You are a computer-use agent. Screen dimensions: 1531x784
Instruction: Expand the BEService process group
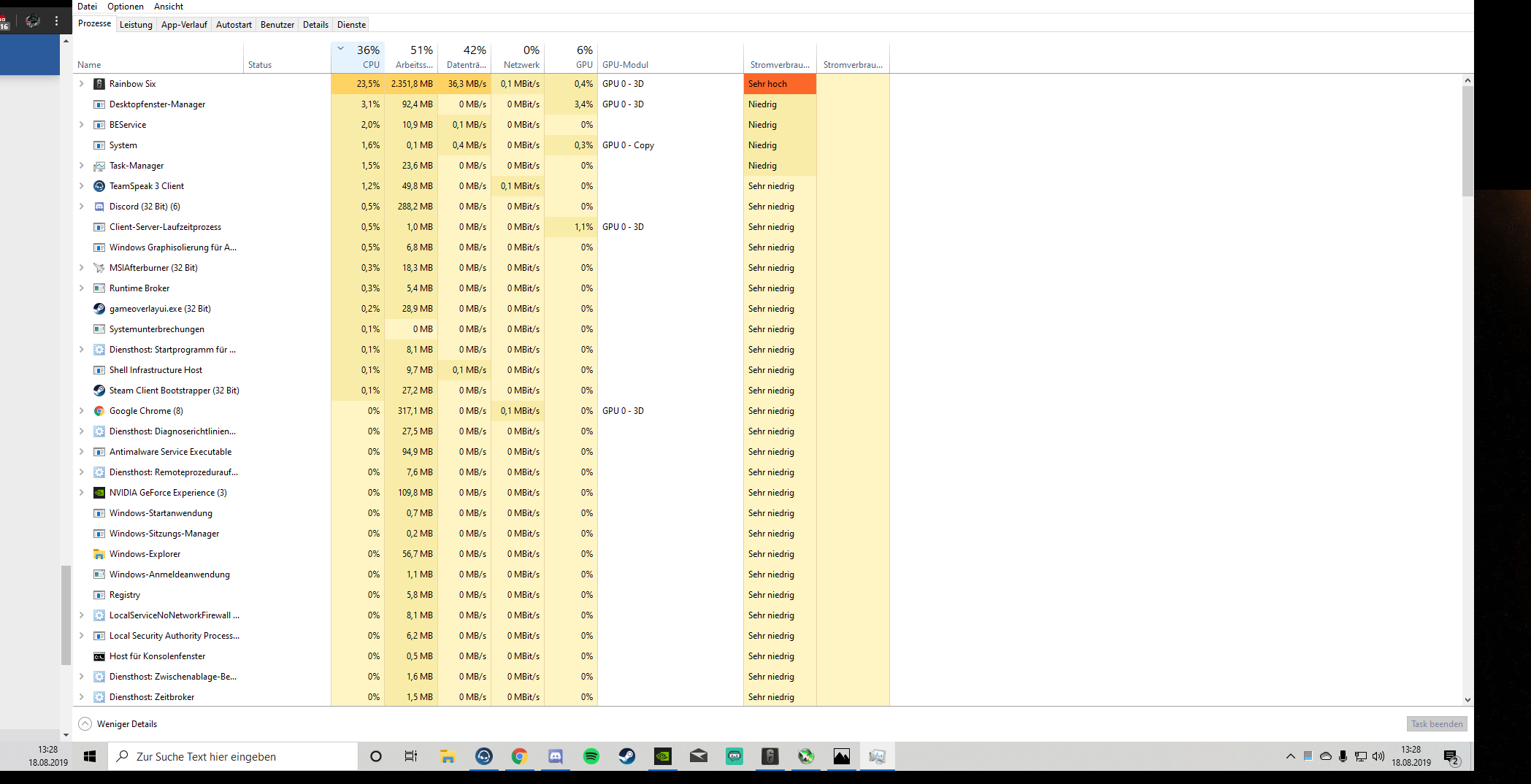(82, 125)
